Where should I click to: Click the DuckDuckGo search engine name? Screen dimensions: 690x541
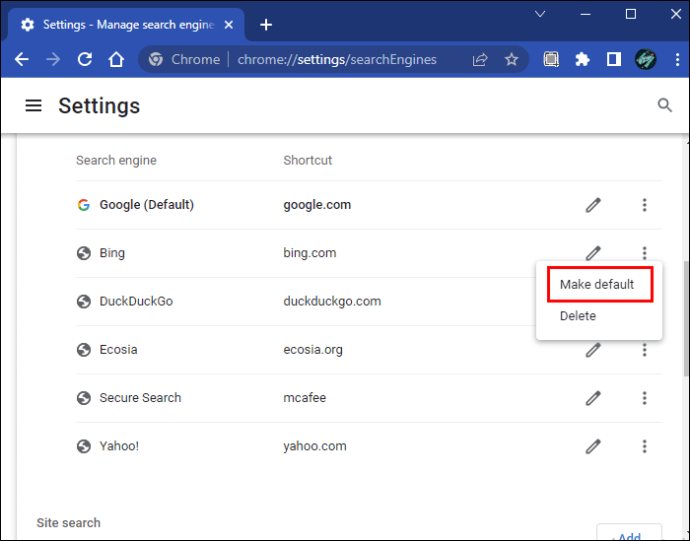click(x=136, y=302)
